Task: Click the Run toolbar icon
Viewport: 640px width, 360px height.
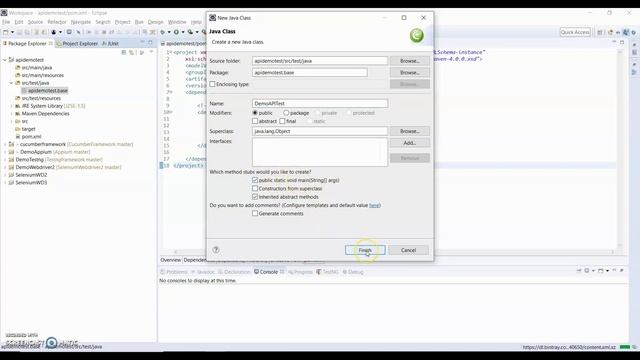Action: 176,32
